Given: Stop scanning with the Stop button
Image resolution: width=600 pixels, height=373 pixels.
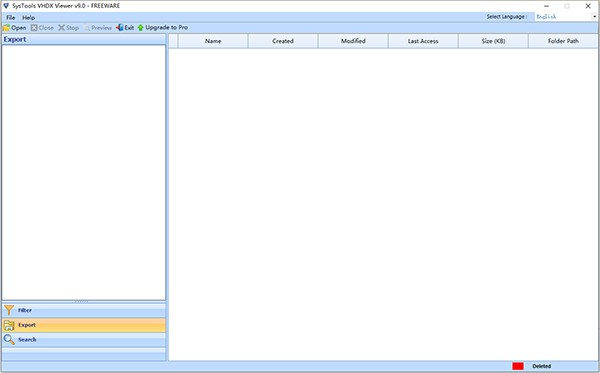Looking at the screenshot, I should (x=68, y=28).
